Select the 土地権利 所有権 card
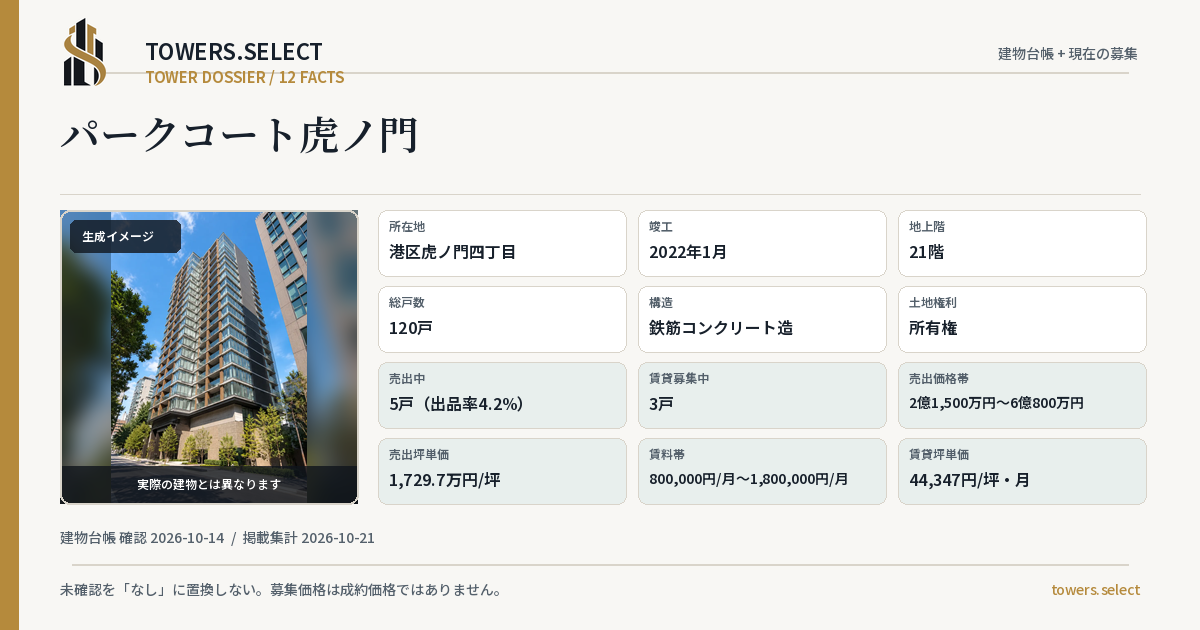This screenshot has width=1200, height=630. coord(1022,319)
